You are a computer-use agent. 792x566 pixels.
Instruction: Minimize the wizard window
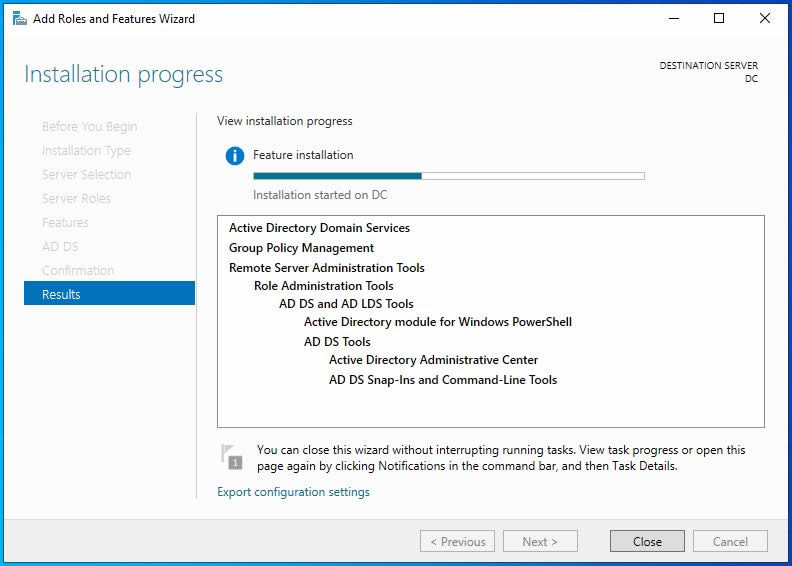[673, 19]
